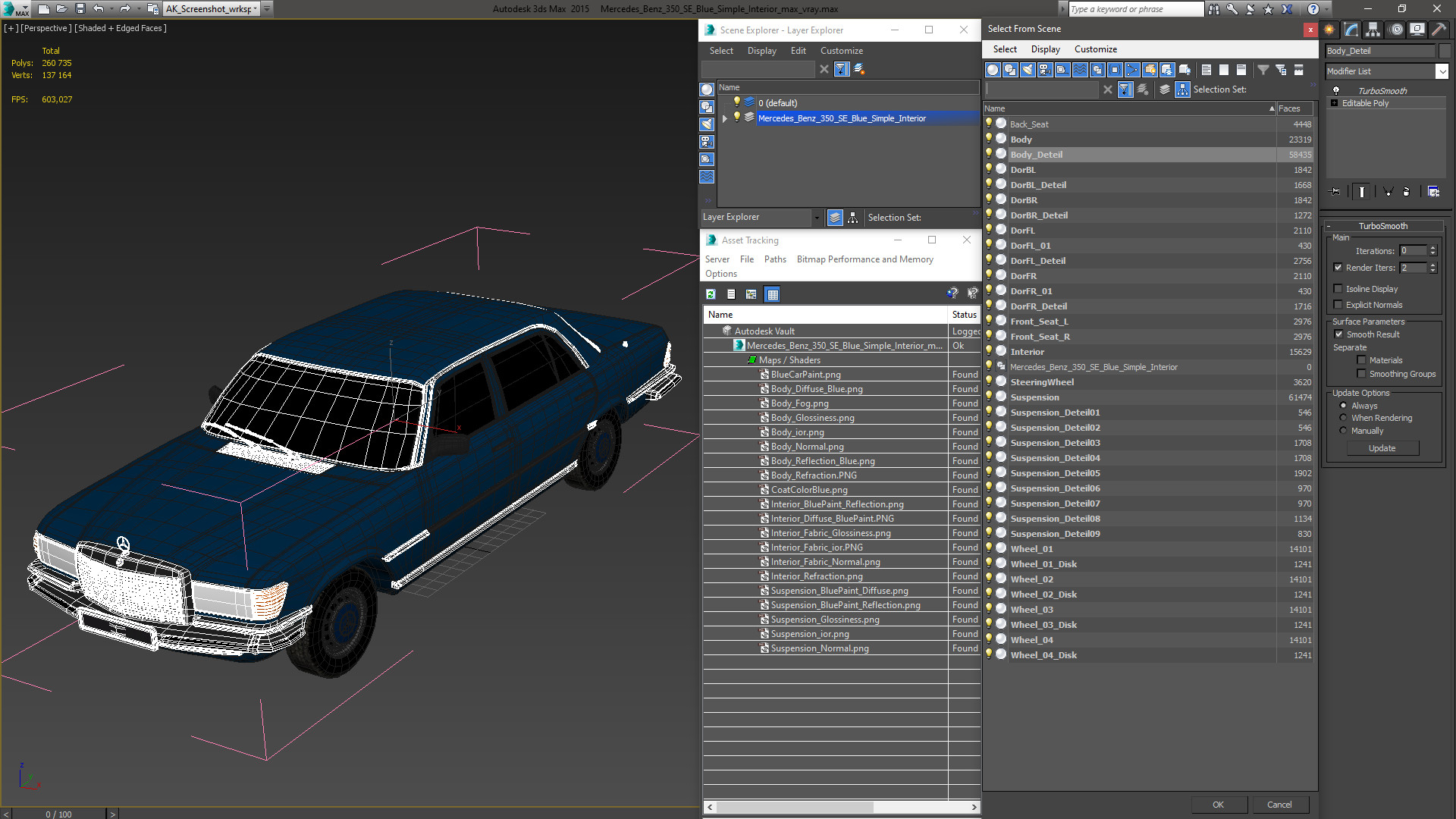Select the Editable Poly modifier icon
1456x819 pixels.
1335,103
